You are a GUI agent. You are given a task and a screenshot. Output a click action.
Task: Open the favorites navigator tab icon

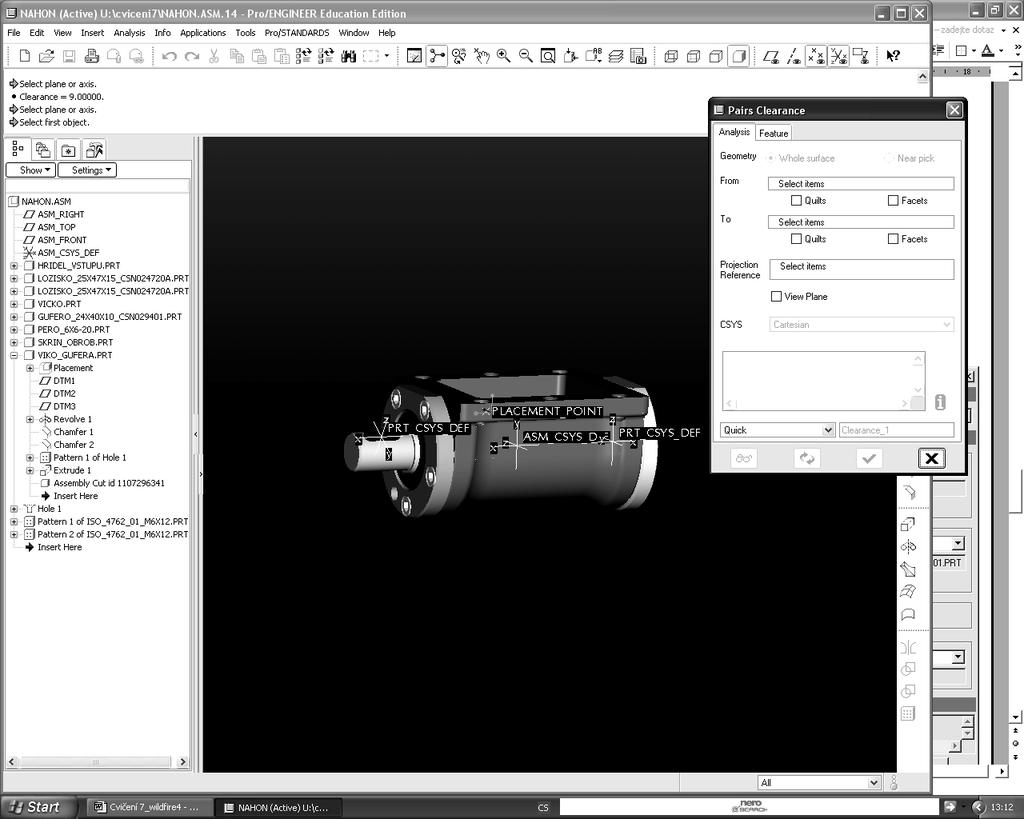[x=68, y=150]
